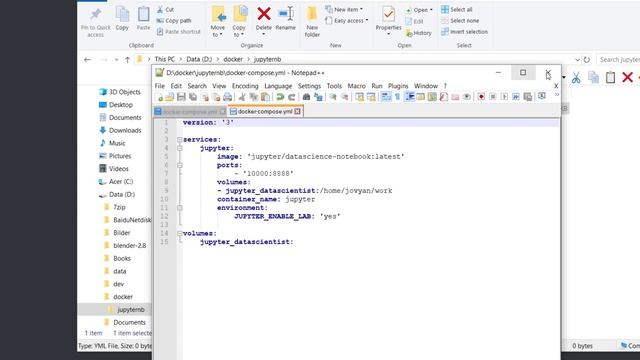Click the blue scissors icon right of Notepad++
The image size is (640, 360).
(576, 77)
